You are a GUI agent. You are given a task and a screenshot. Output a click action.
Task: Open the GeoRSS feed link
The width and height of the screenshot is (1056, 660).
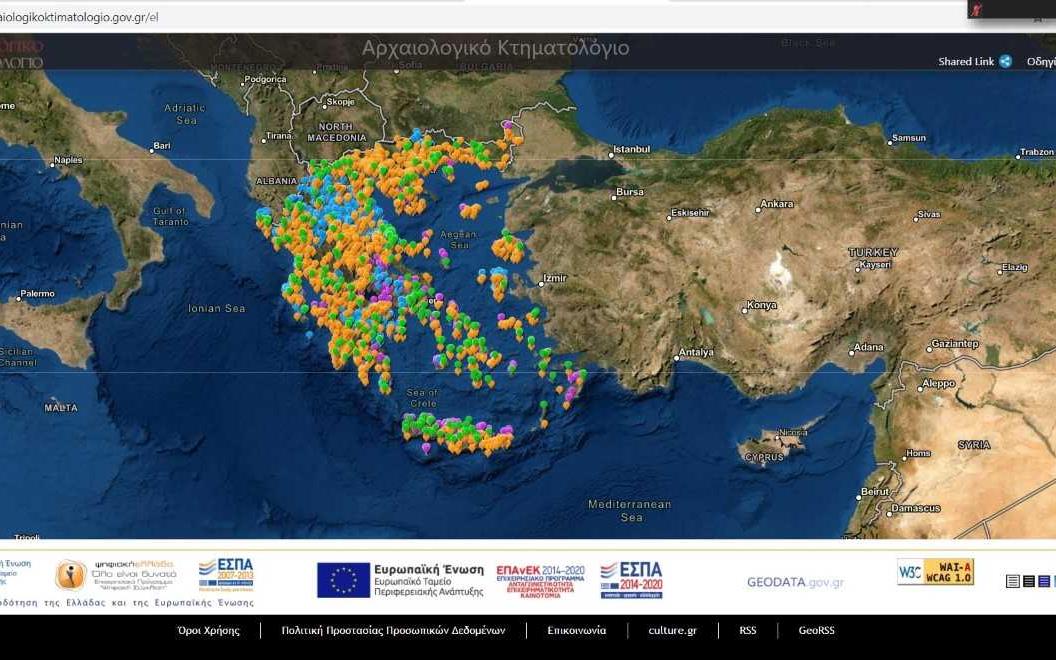coord(816,630)
